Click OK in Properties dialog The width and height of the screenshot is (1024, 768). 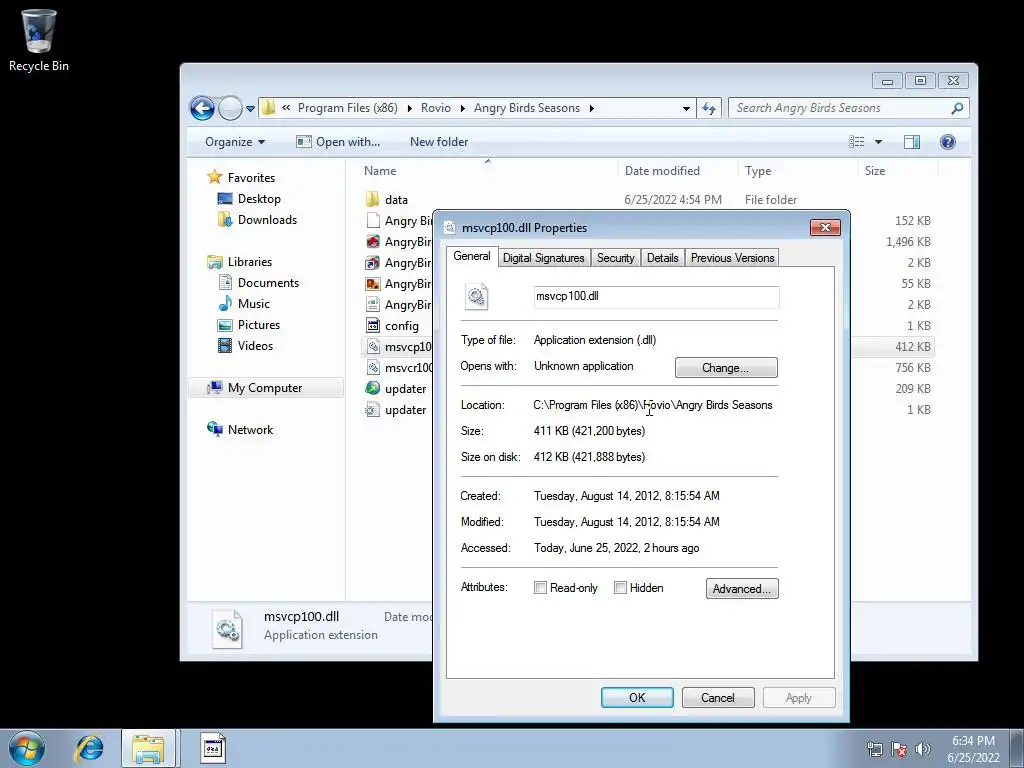pyautogui.click(x=637, y=697)
